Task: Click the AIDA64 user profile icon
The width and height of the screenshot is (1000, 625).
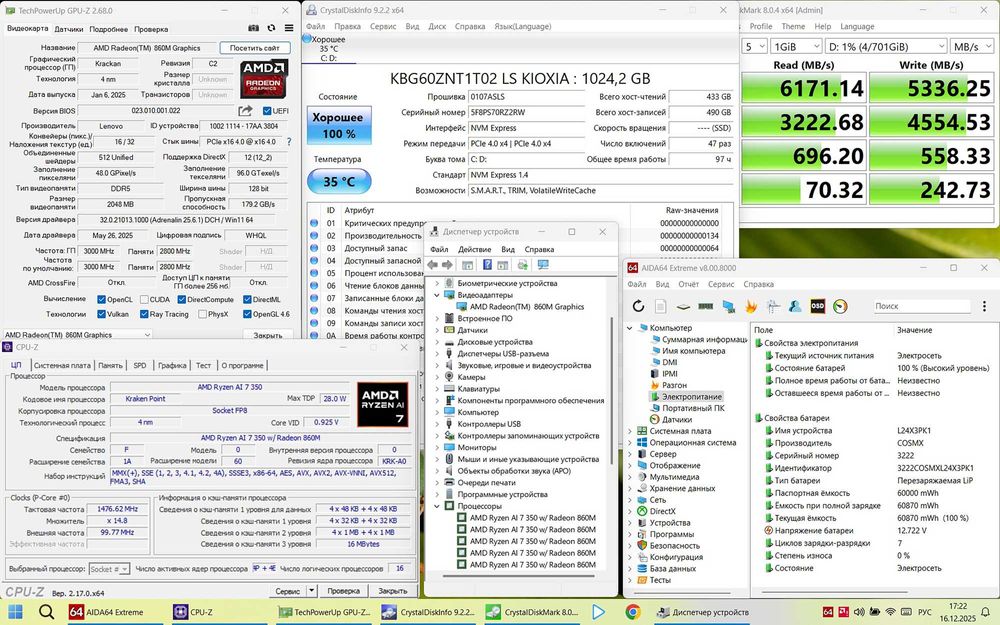Action: 795,306
